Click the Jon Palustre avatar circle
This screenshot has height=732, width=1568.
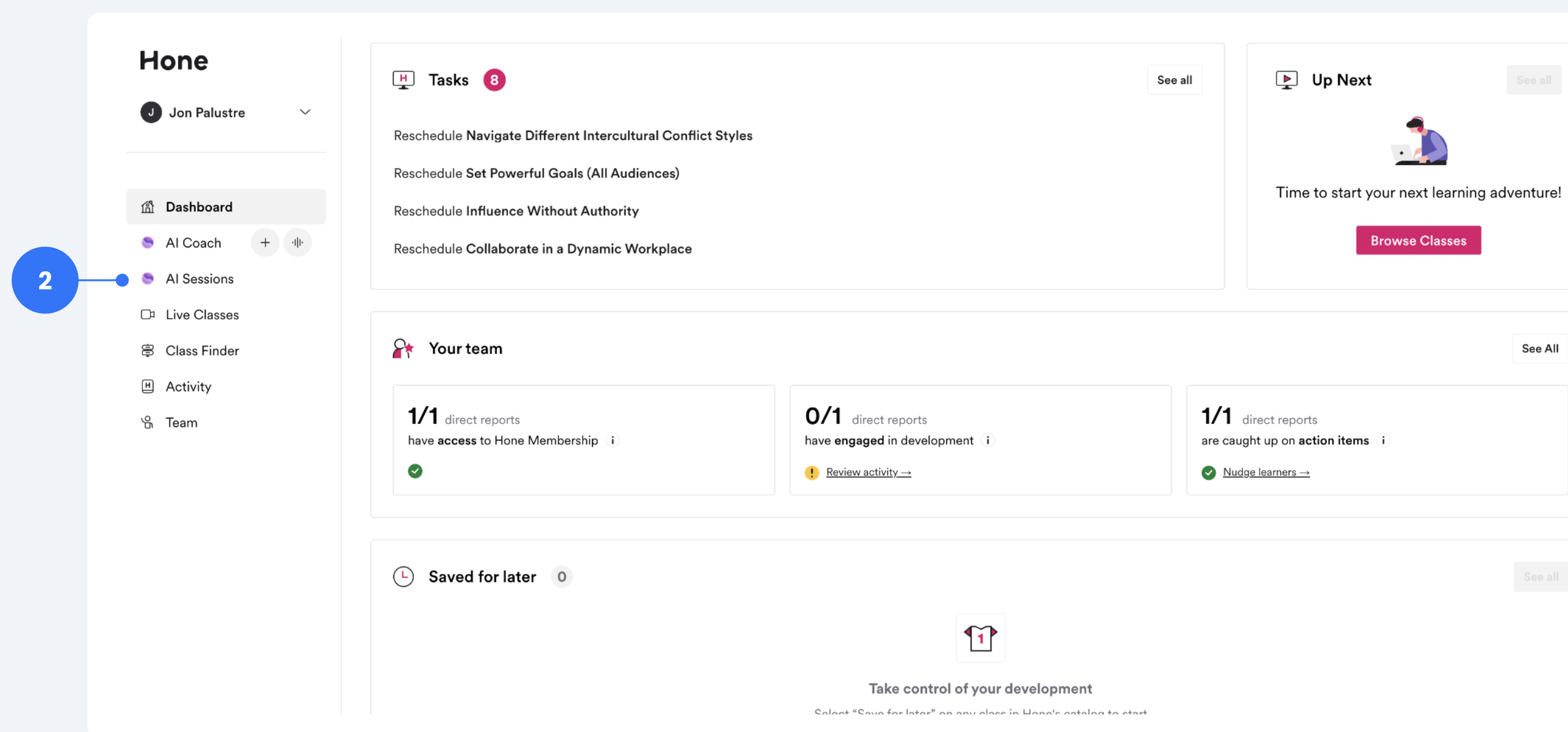[150, 112]
